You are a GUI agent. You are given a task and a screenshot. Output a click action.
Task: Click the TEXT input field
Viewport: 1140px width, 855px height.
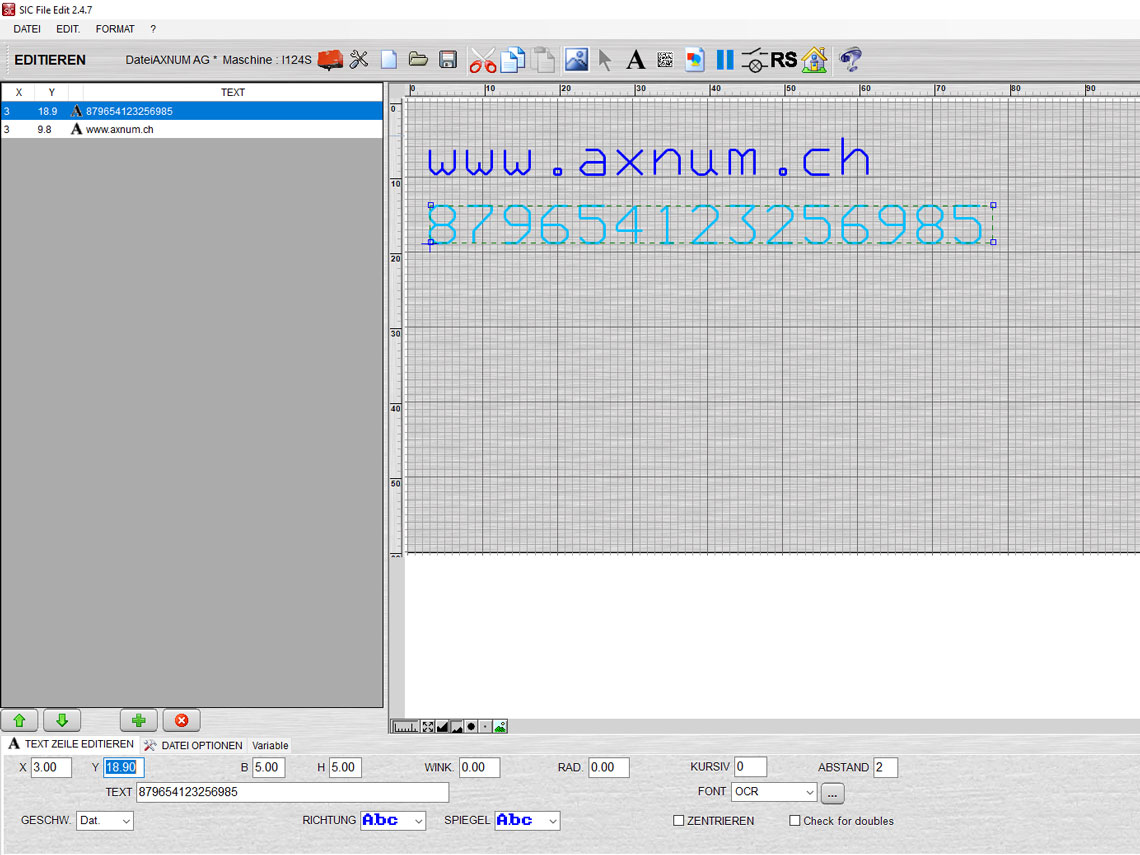coord(292,792)
